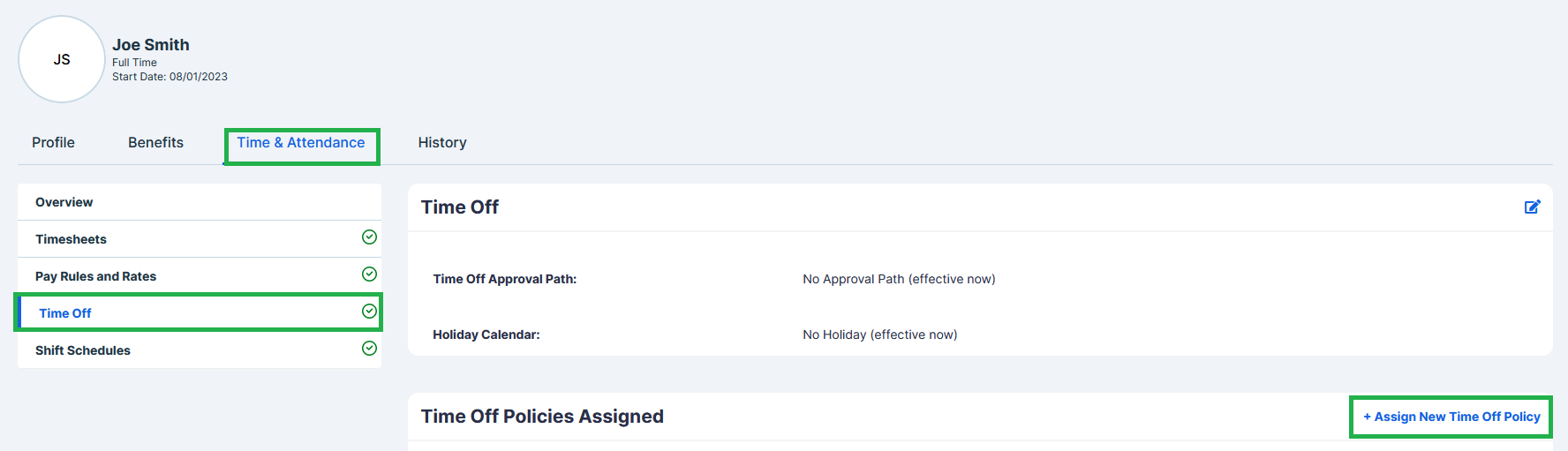The image size is (1568, 451).
Task: Open the History tab
Action: [442, 142]
